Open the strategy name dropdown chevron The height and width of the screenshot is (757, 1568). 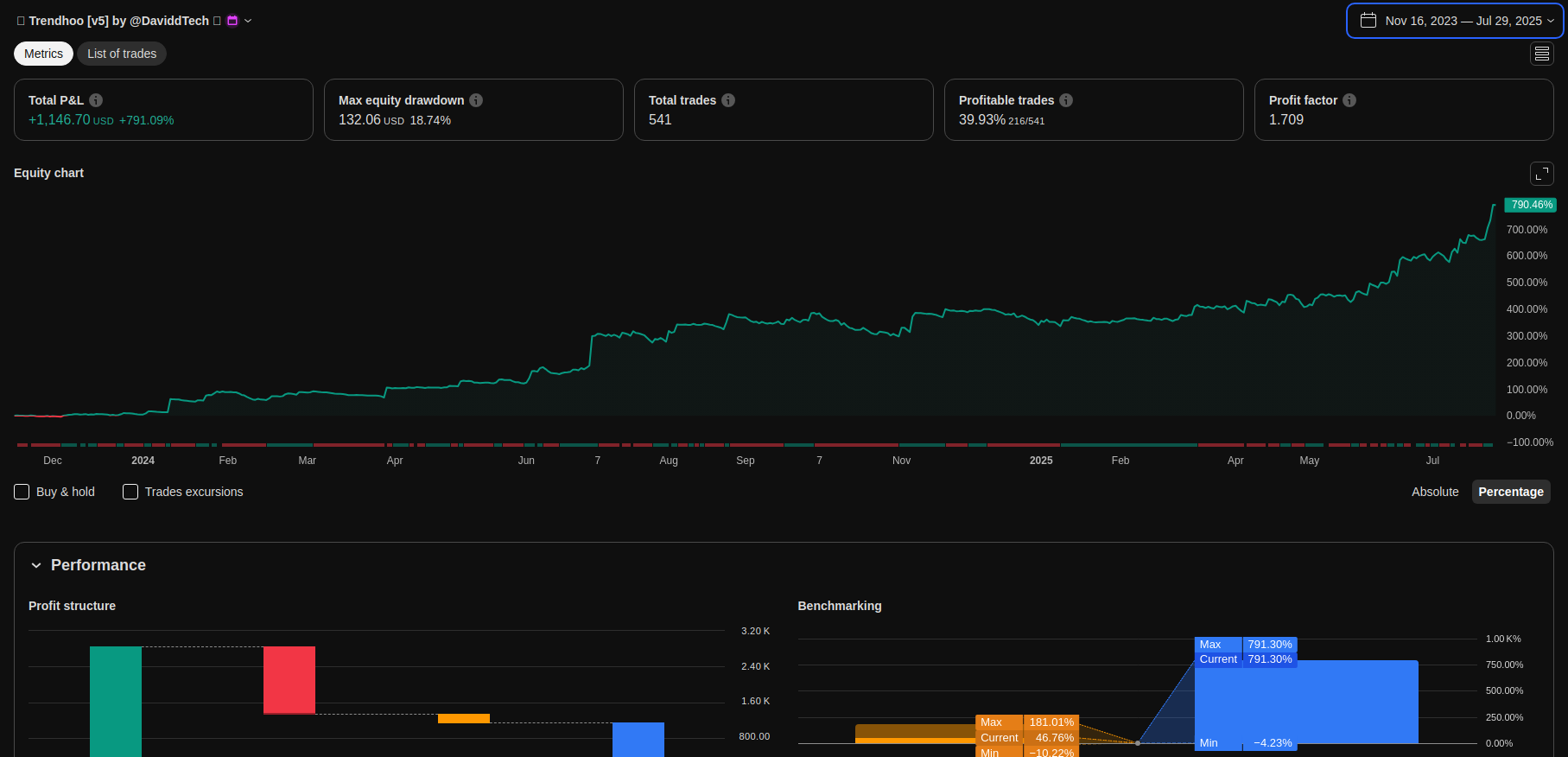248,21
